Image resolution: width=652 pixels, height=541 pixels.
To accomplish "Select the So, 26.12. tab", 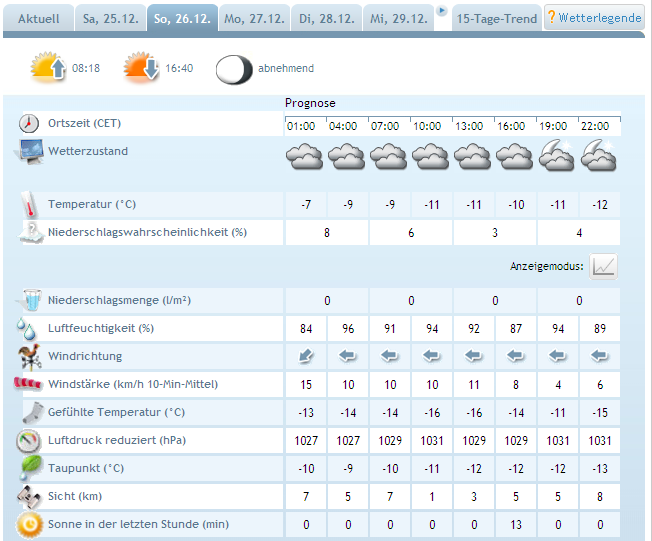I will coord(183,19).
